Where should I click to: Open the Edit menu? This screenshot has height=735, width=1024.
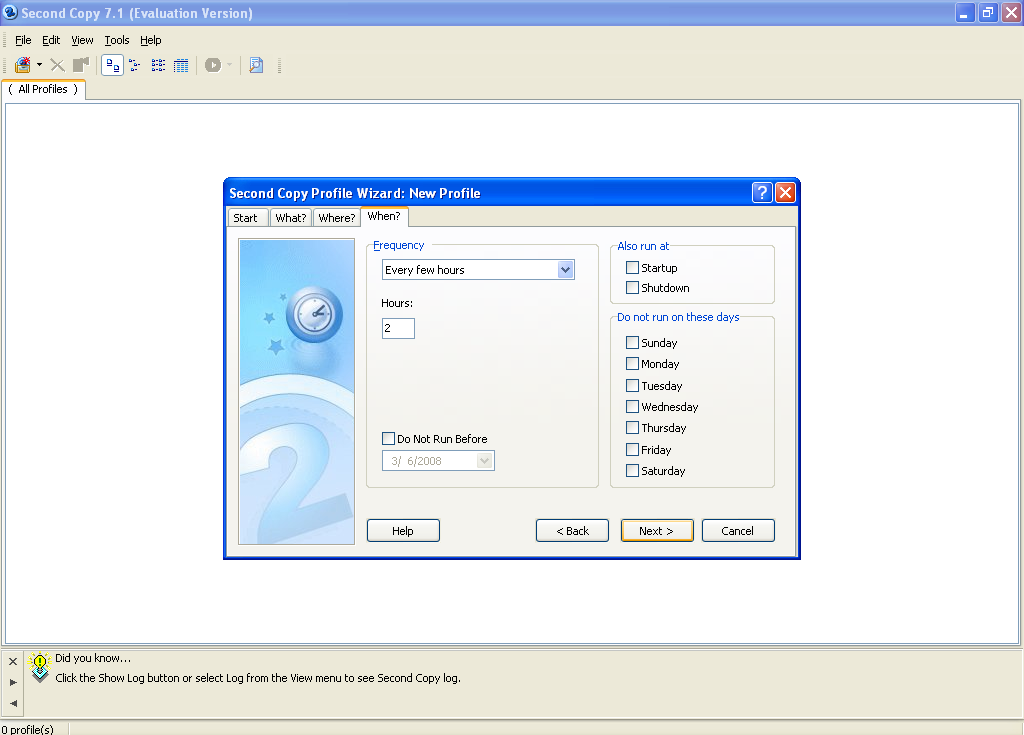[51, 40]
